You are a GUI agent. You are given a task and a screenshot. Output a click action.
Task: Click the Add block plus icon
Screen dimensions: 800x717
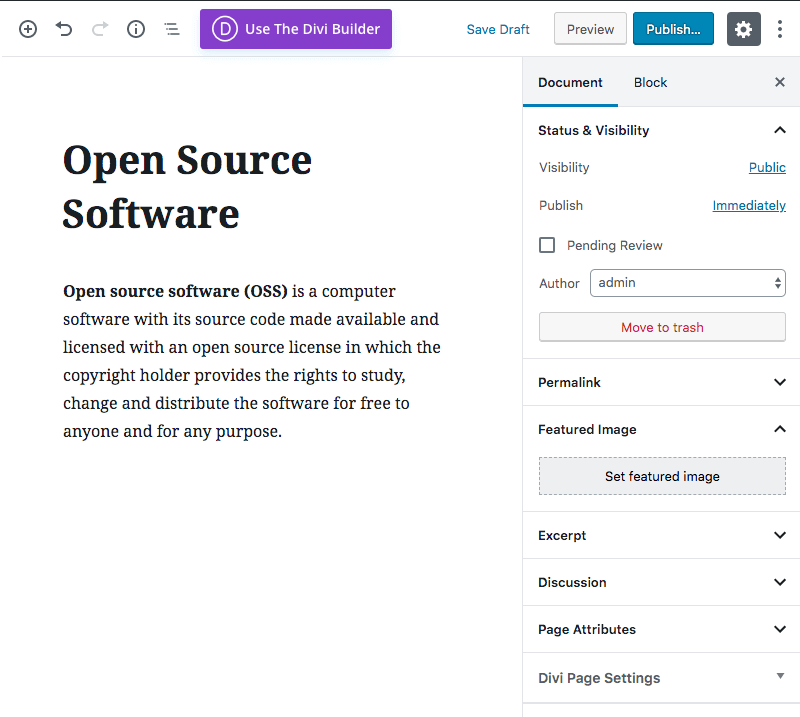(28, 29)
